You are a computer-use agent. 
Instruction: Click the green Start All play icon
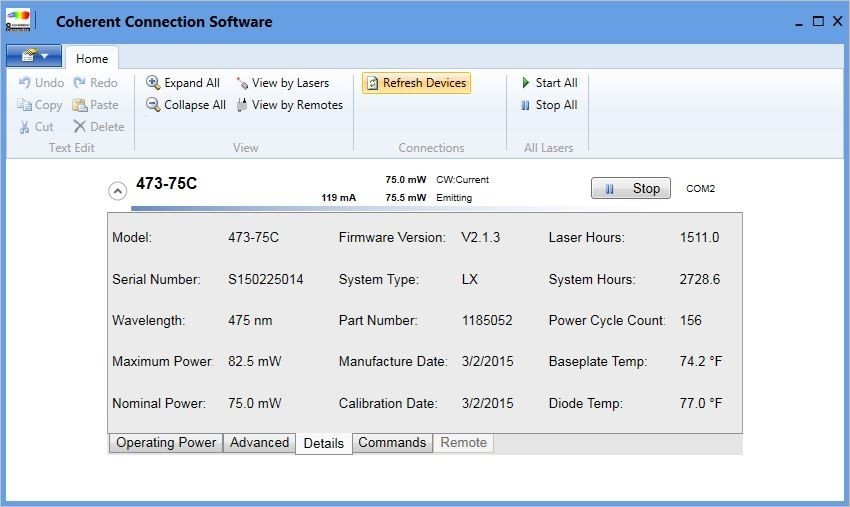coord(525,82)
